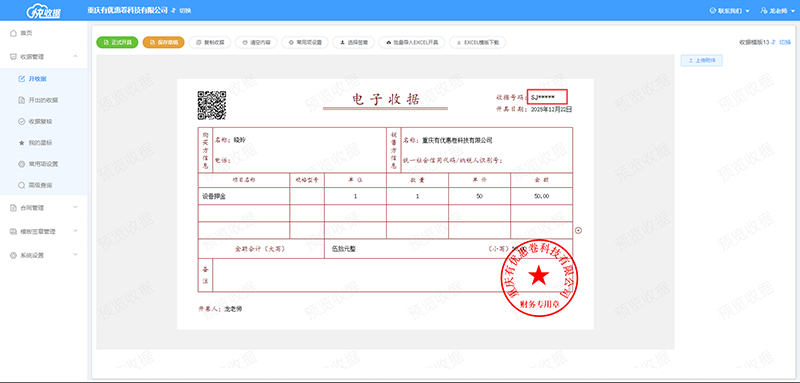
Task: Click orange 保存草稿 button
Action: point(163,42)
